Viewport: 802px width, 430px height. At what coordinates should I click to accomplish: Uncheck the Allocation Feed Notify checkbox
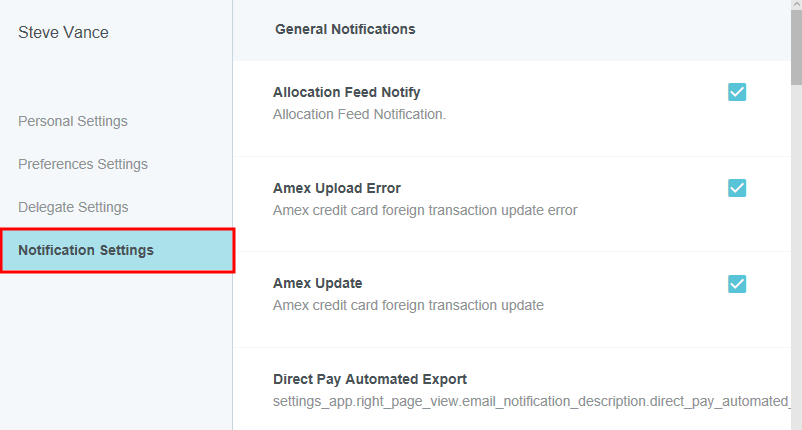point(737,93)
